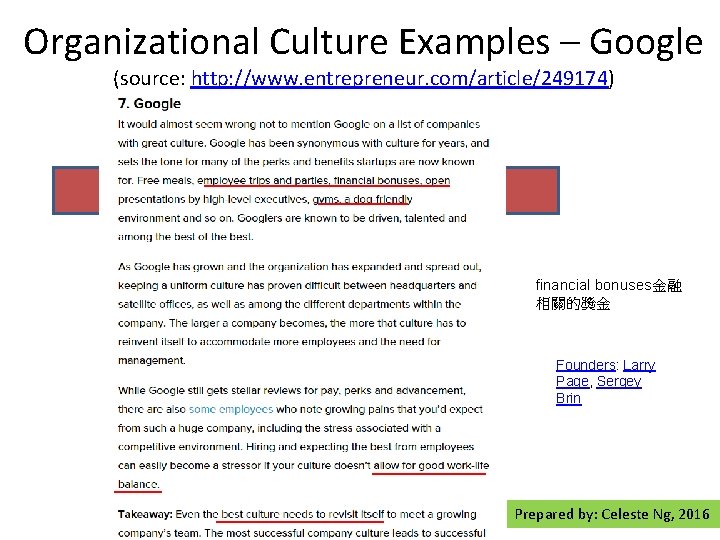The height and width of the screenshot is (540, 720).
Task: Click the '7. Google' heading
Action: (149, 103)
